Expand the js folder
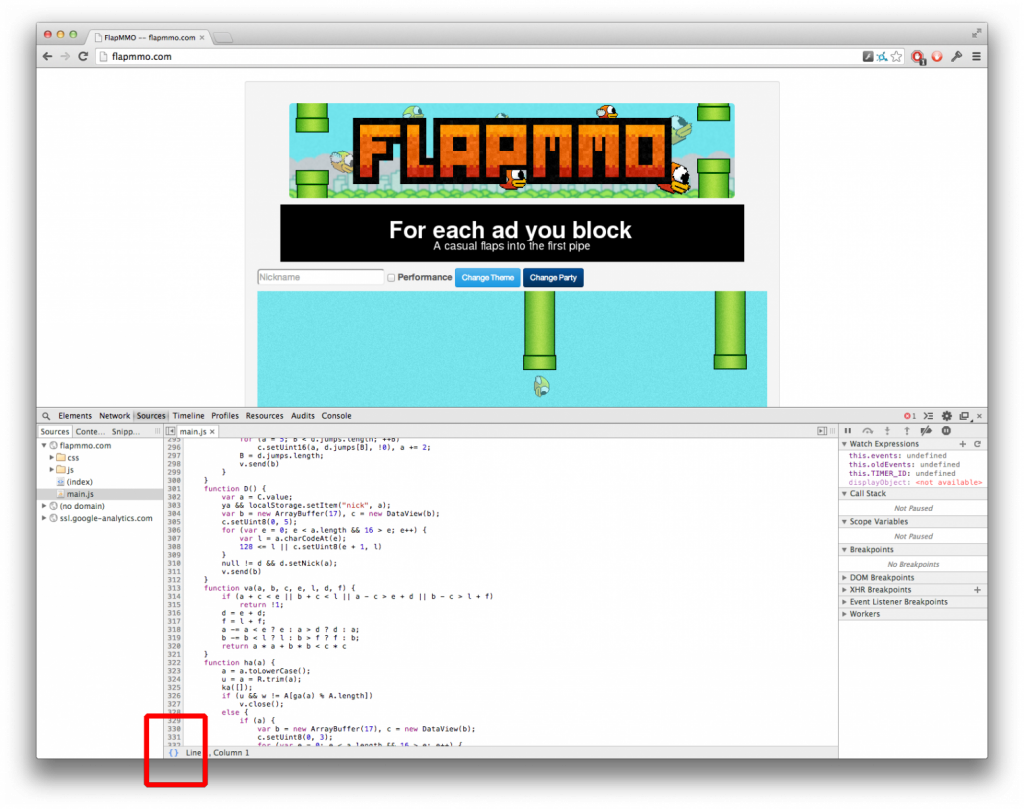Image resolution: width=1024 pixels, height=809 pixels. [x=52, y=469]
